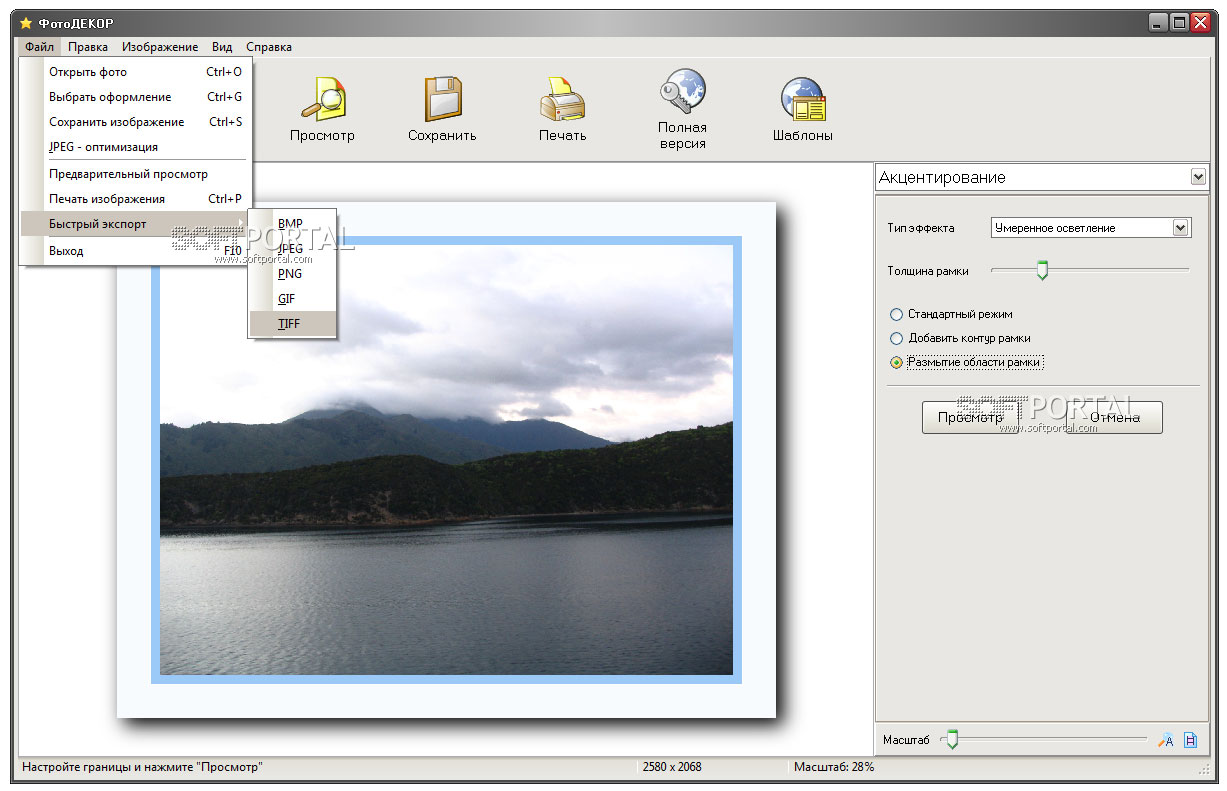Click the Печать printer icon
This screenshot has height=791, width=1227.
(x=562, y=100)
